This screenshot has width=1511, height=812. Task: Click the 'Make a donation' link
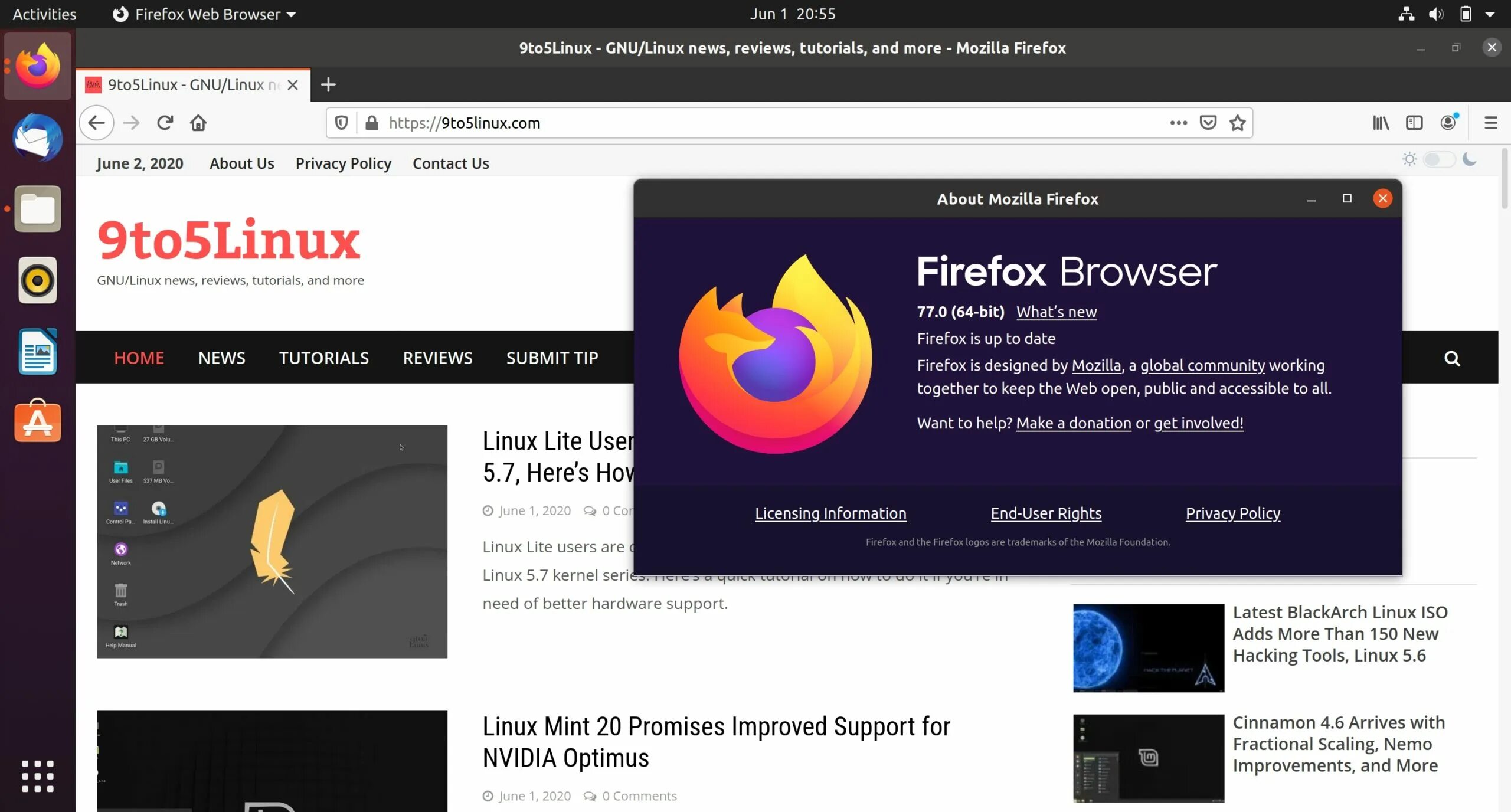1073,422
